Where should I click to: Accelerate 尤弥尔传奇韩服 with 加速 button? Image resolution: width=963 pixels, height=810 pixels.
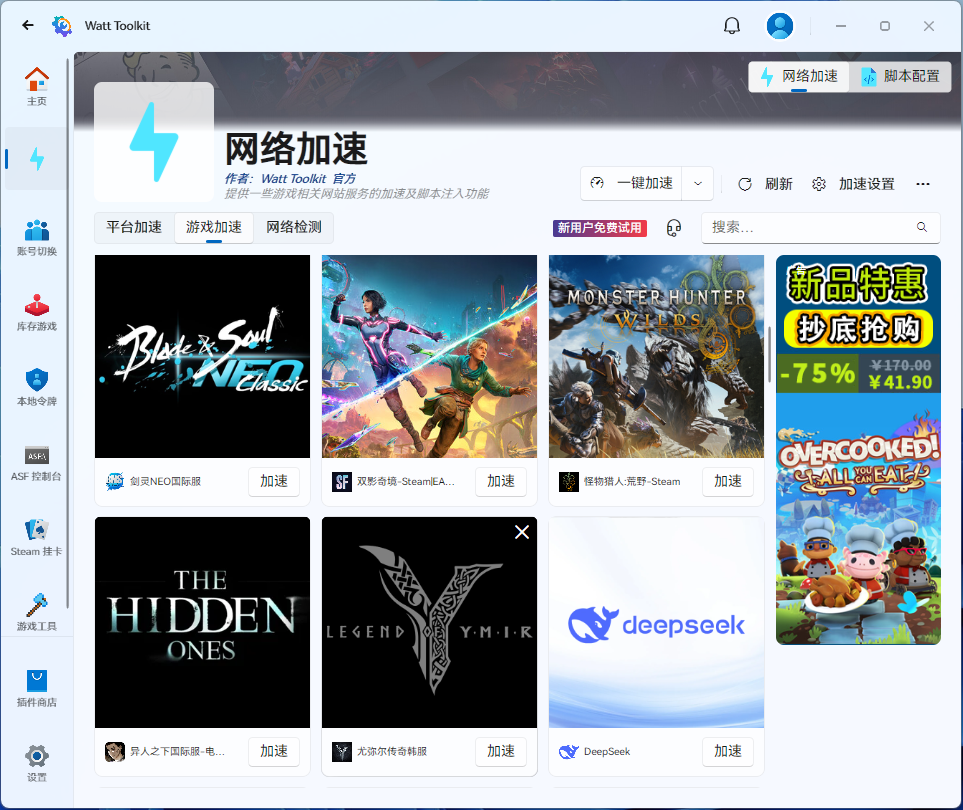click(501, 752)
